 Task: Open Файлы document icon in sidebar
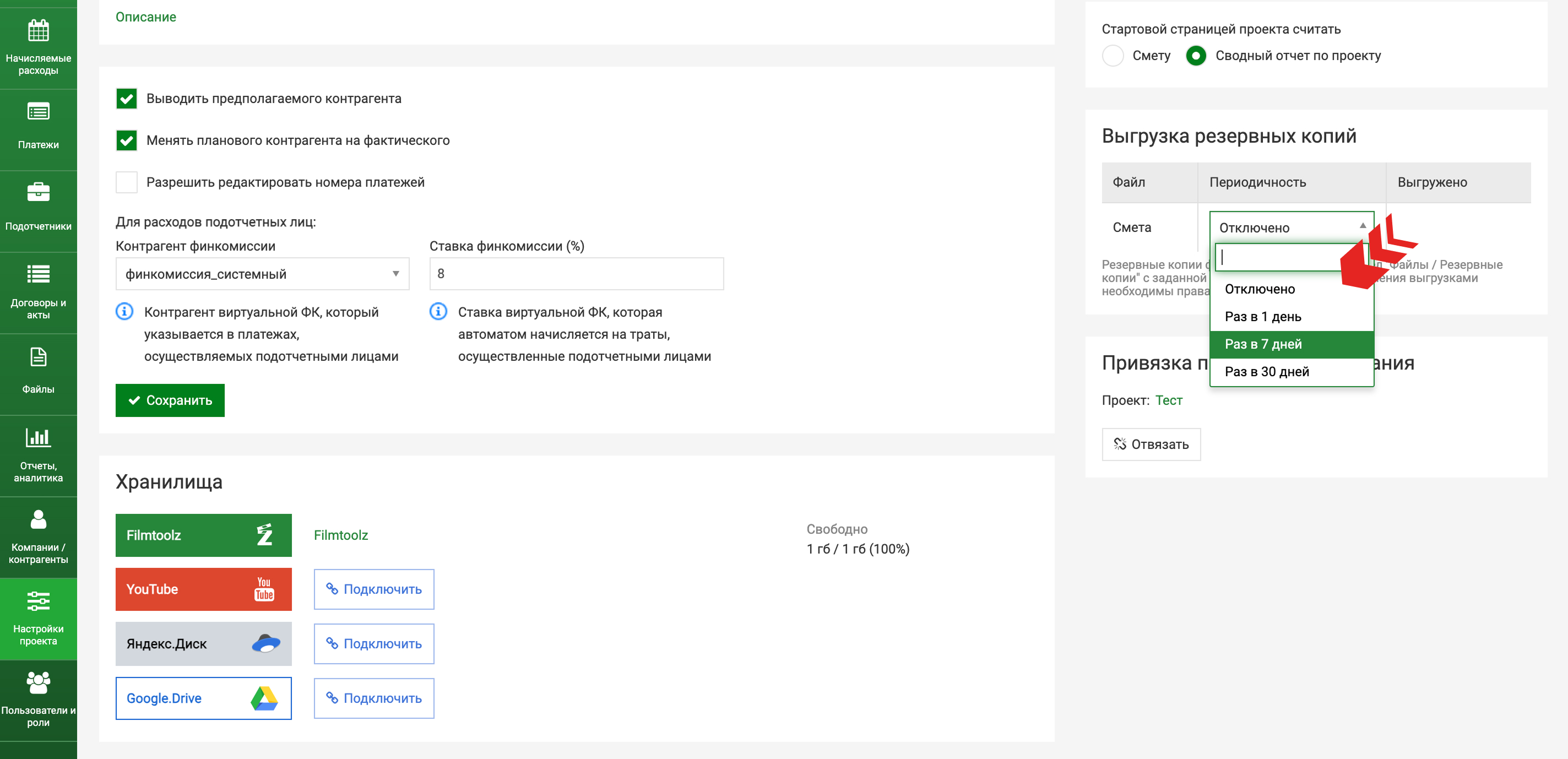coord(39,357)
